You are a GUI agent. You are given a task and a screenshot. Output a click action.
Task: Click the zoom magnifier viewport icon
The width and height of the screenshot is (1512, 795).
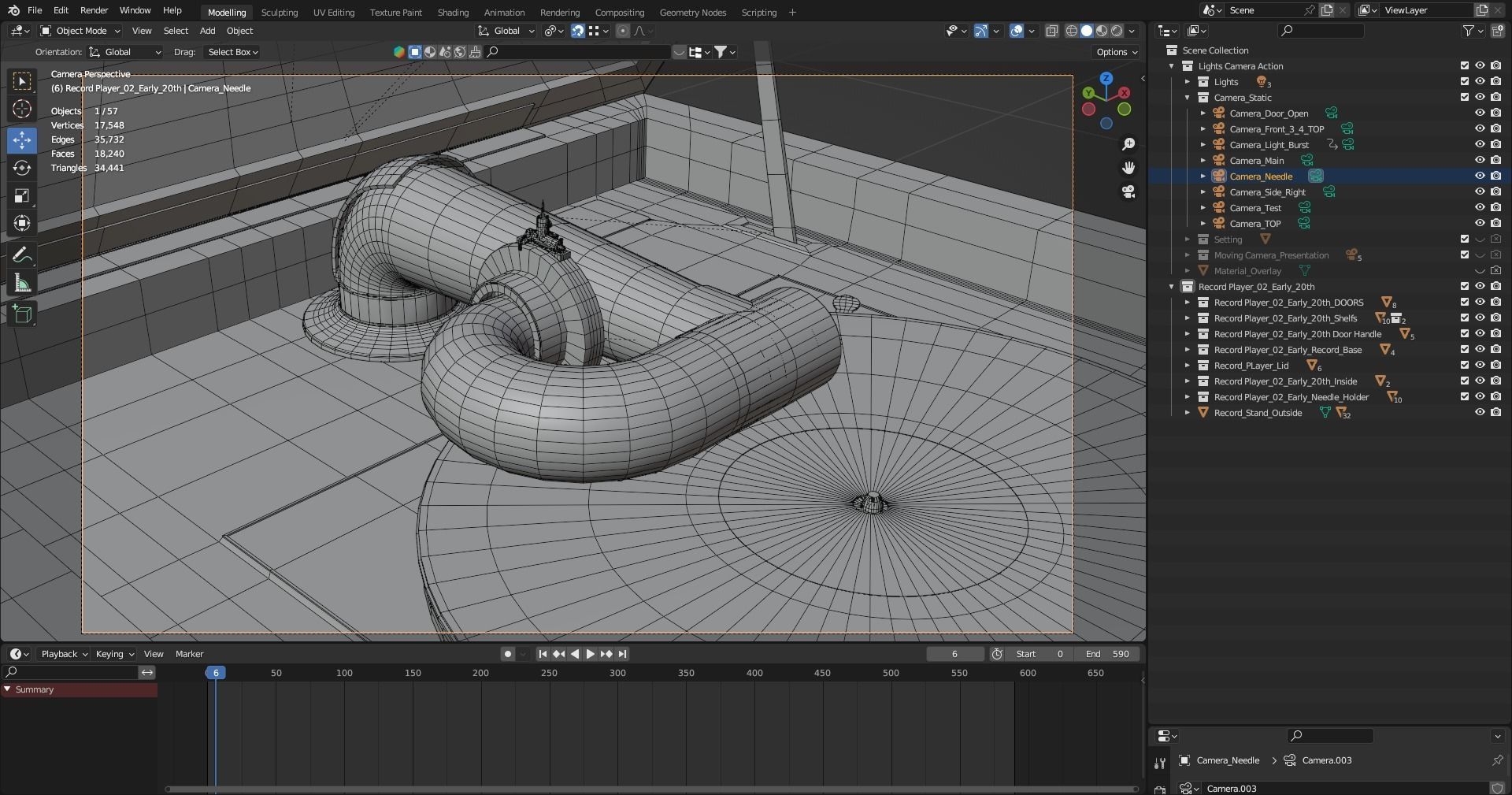point(1128,143)
